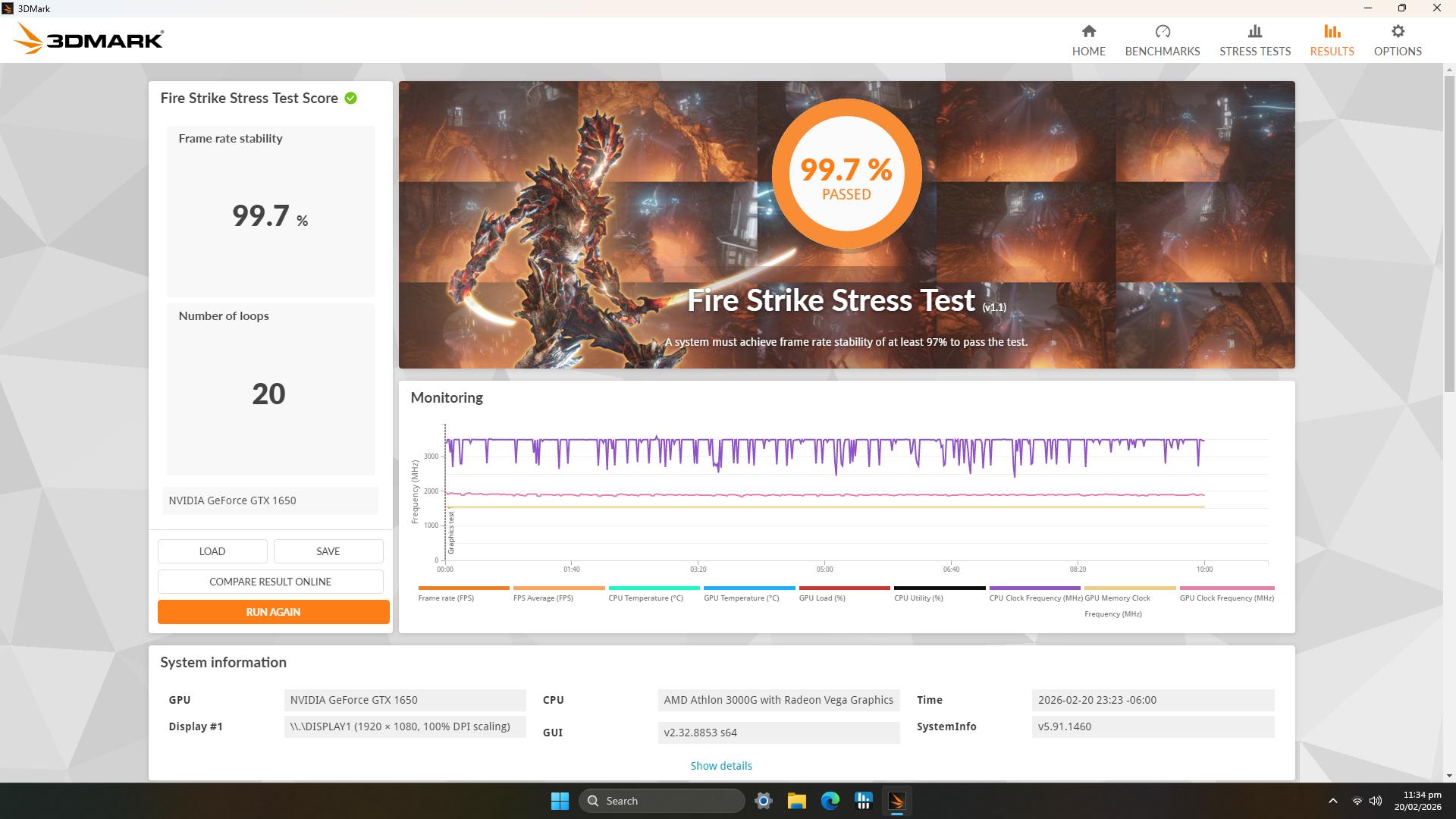Click the 3DMark taskbar icon
The image size is (1456, 819).
point(897,801)
